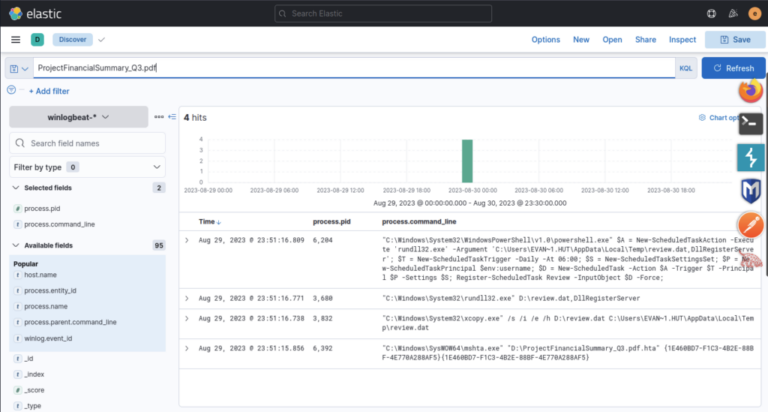Expand Filter by type dropdown
Viewport: 768px width, 412px height.
click(x=88, y=167)
